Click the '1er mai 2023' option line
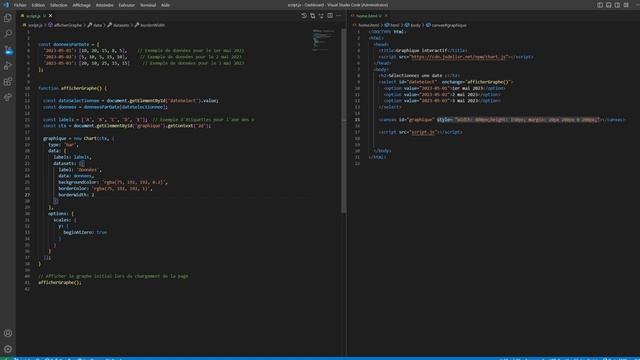The width and height of the screenshot is (640, 360). 444,88
